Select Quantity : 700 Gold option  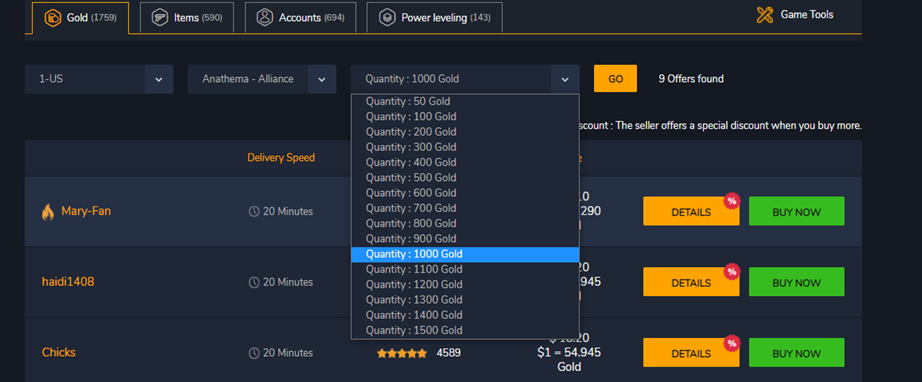tap(465, 208)
